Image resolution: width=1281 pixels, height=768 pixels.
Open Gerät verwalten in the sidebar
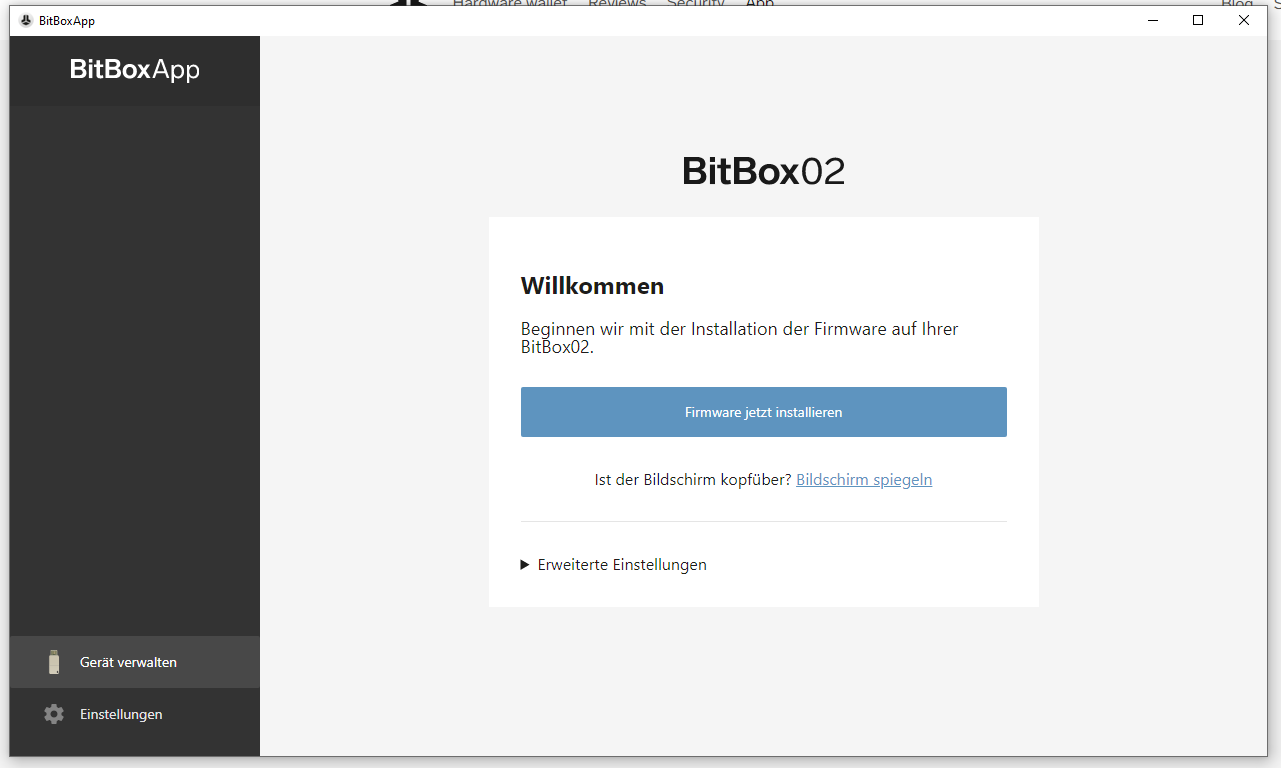135,662
